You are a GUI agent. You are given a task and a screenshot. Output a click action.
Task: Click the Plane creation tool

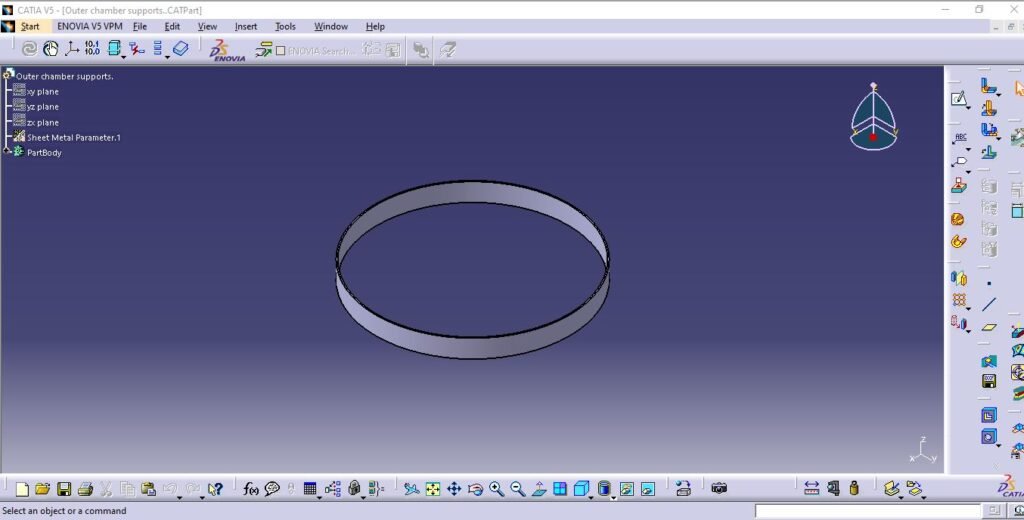pos(989,327)
